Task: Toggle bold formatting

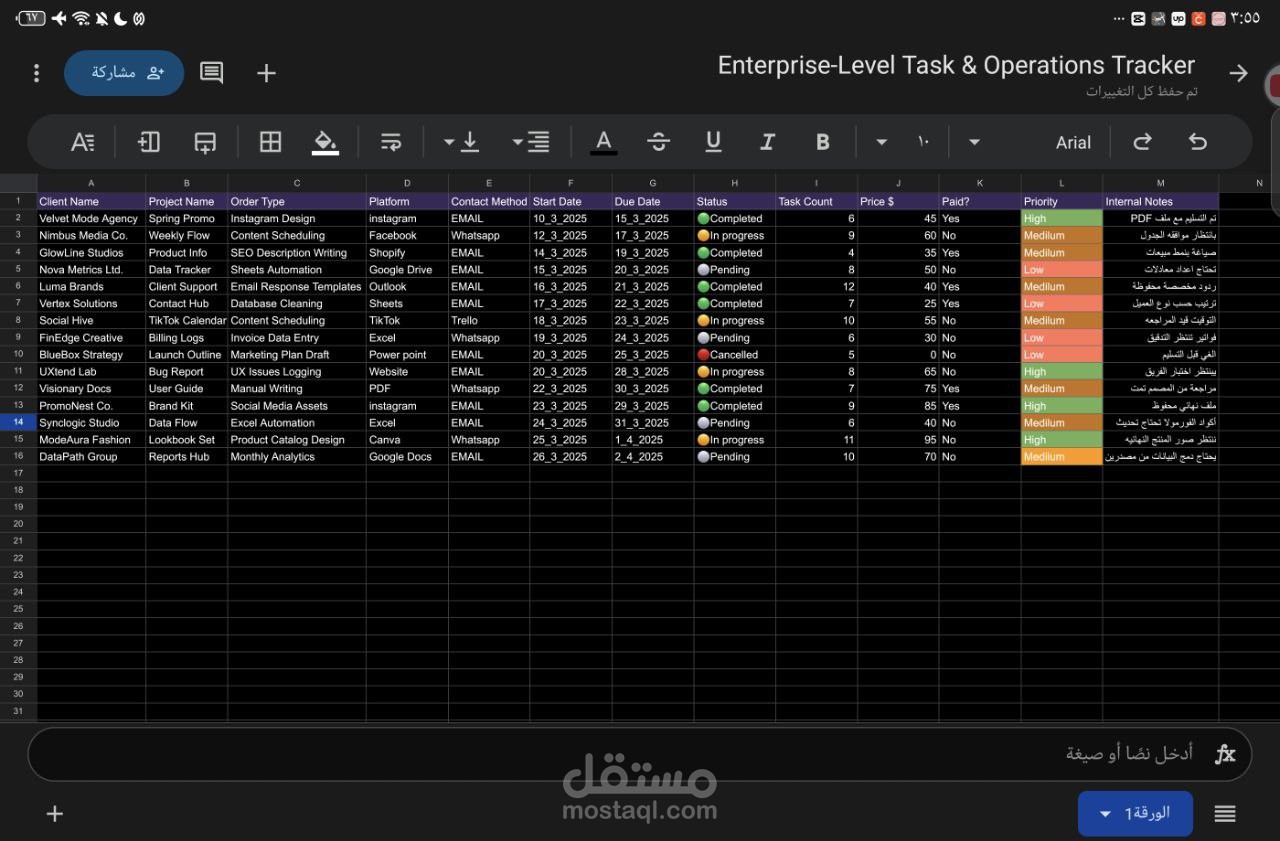Action: [822, 142]
